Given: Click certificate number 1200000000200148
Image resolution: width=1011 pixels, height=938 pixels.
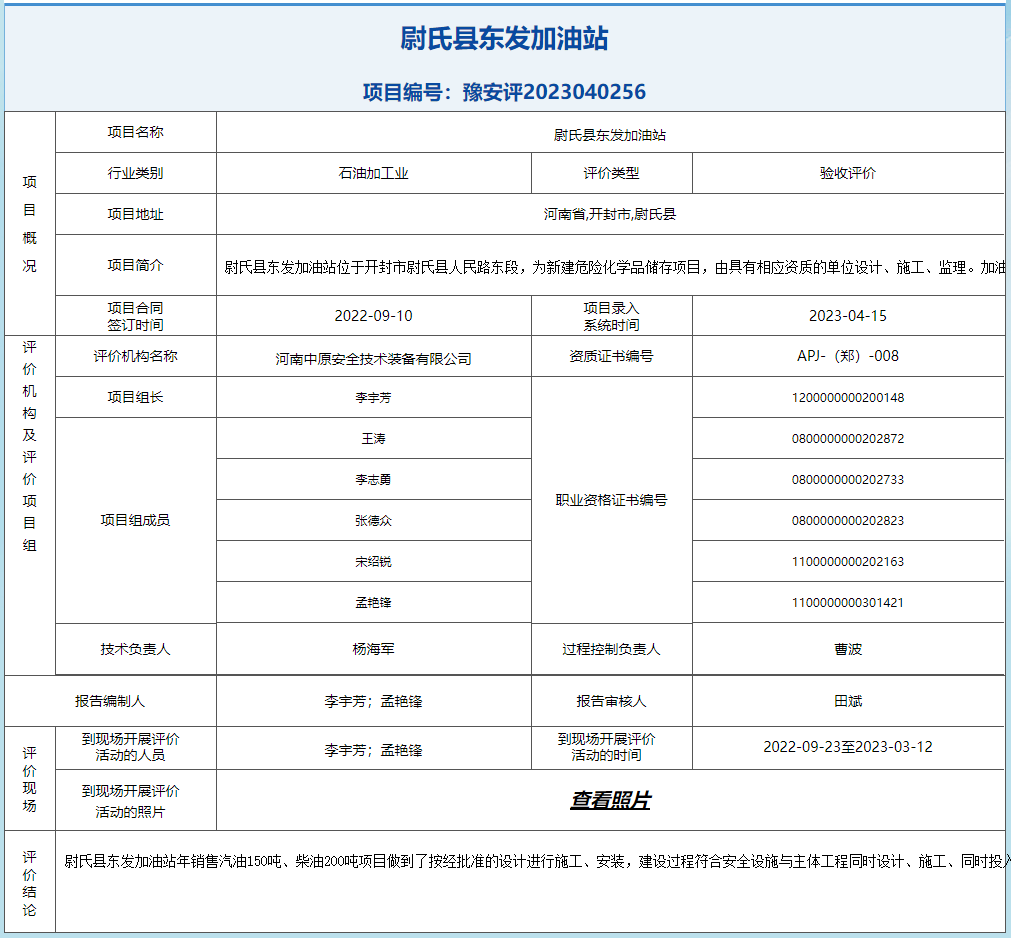Looking at the screenshot, I should point(847,398).
